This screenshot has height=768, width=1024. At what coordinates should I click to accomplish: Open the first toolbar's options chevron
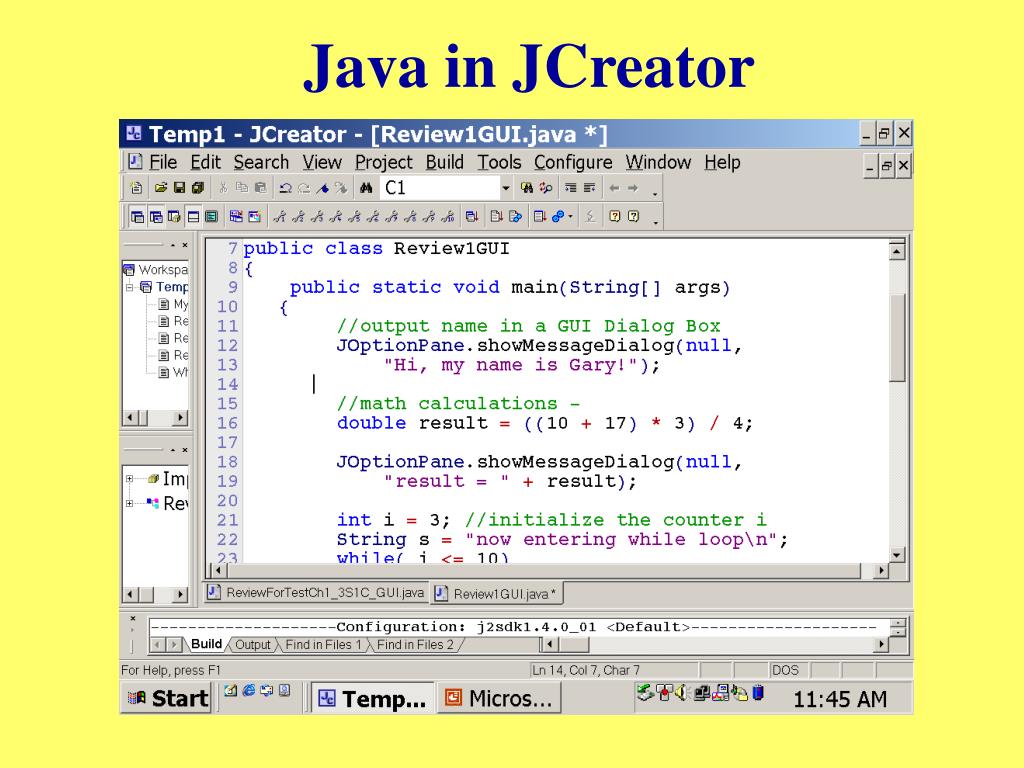coord(655,194)
